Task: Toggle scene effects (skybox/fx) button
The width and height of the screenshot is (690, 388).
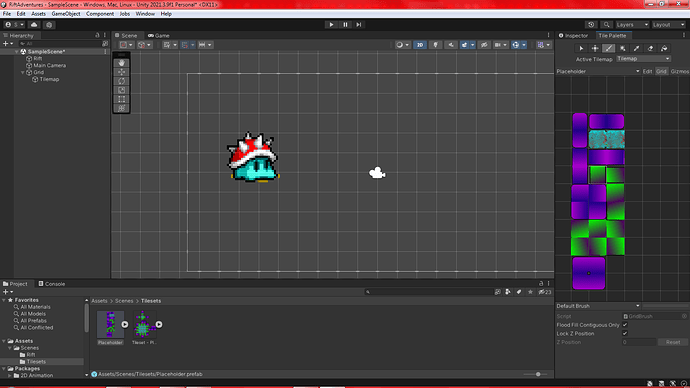Action: (464, 45)
